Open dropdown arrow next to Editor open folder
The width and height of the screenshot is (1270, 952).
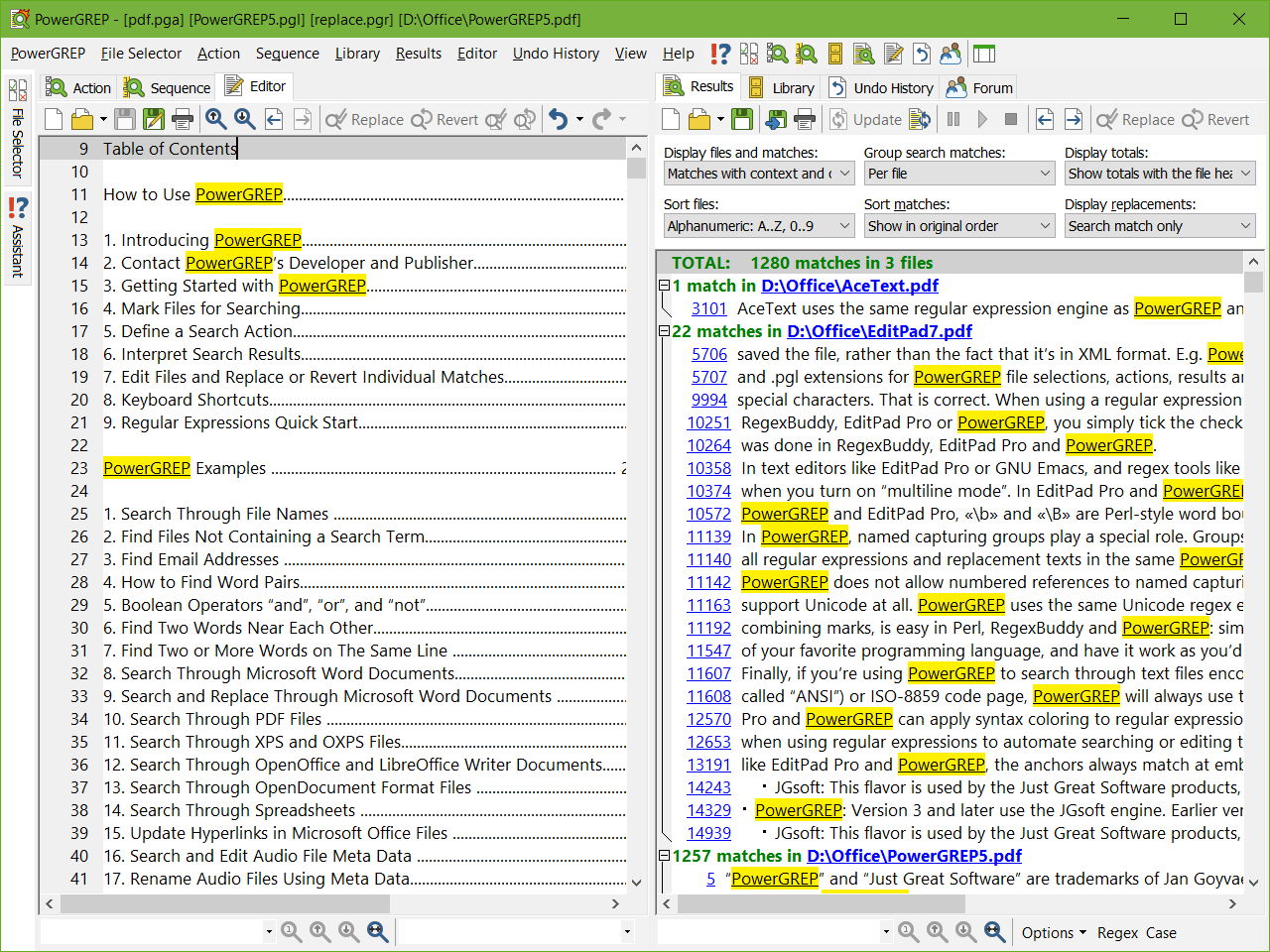pyautogui.click(x=103, y=120)
